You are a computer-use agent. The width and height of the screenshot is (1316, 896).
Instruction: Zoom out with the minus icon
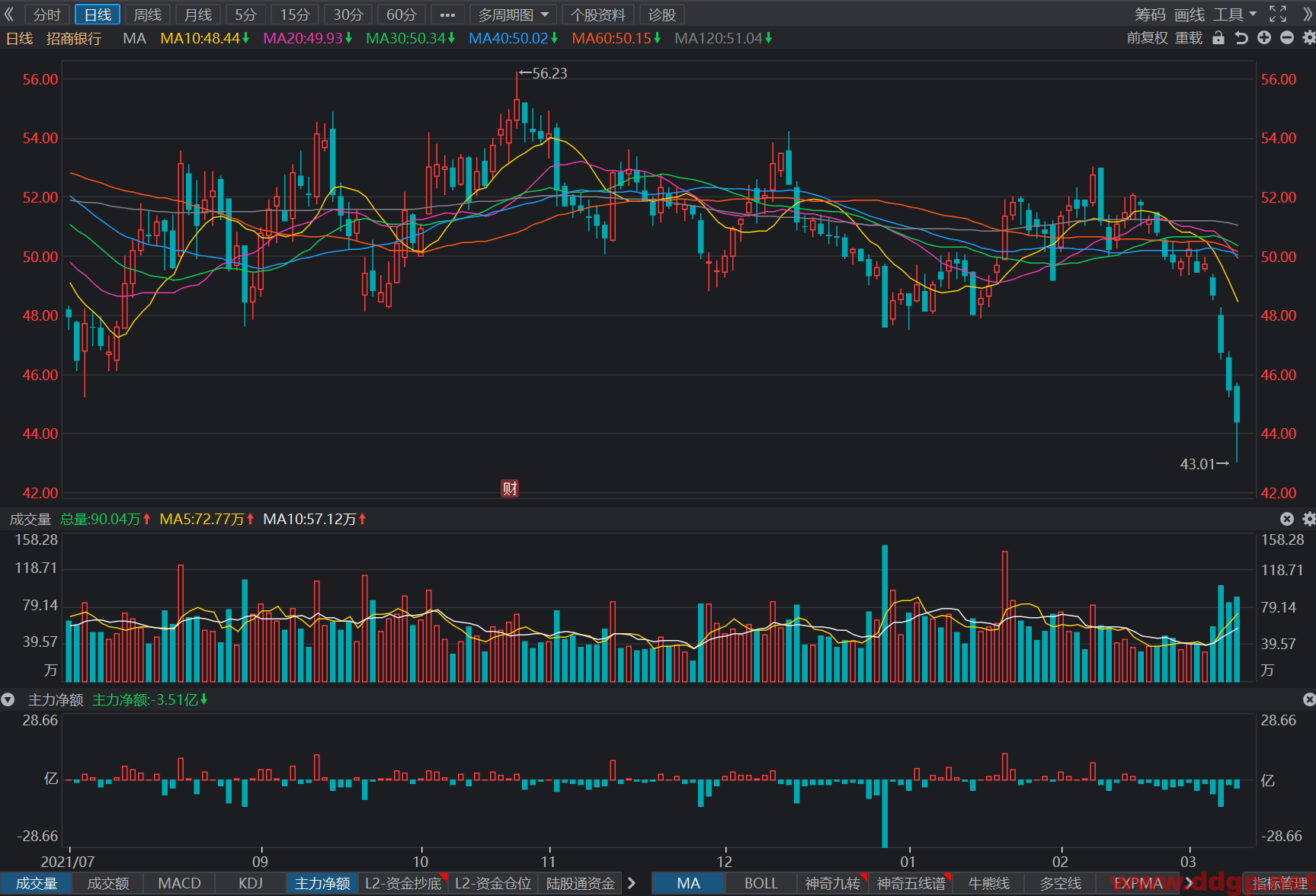1287,37
